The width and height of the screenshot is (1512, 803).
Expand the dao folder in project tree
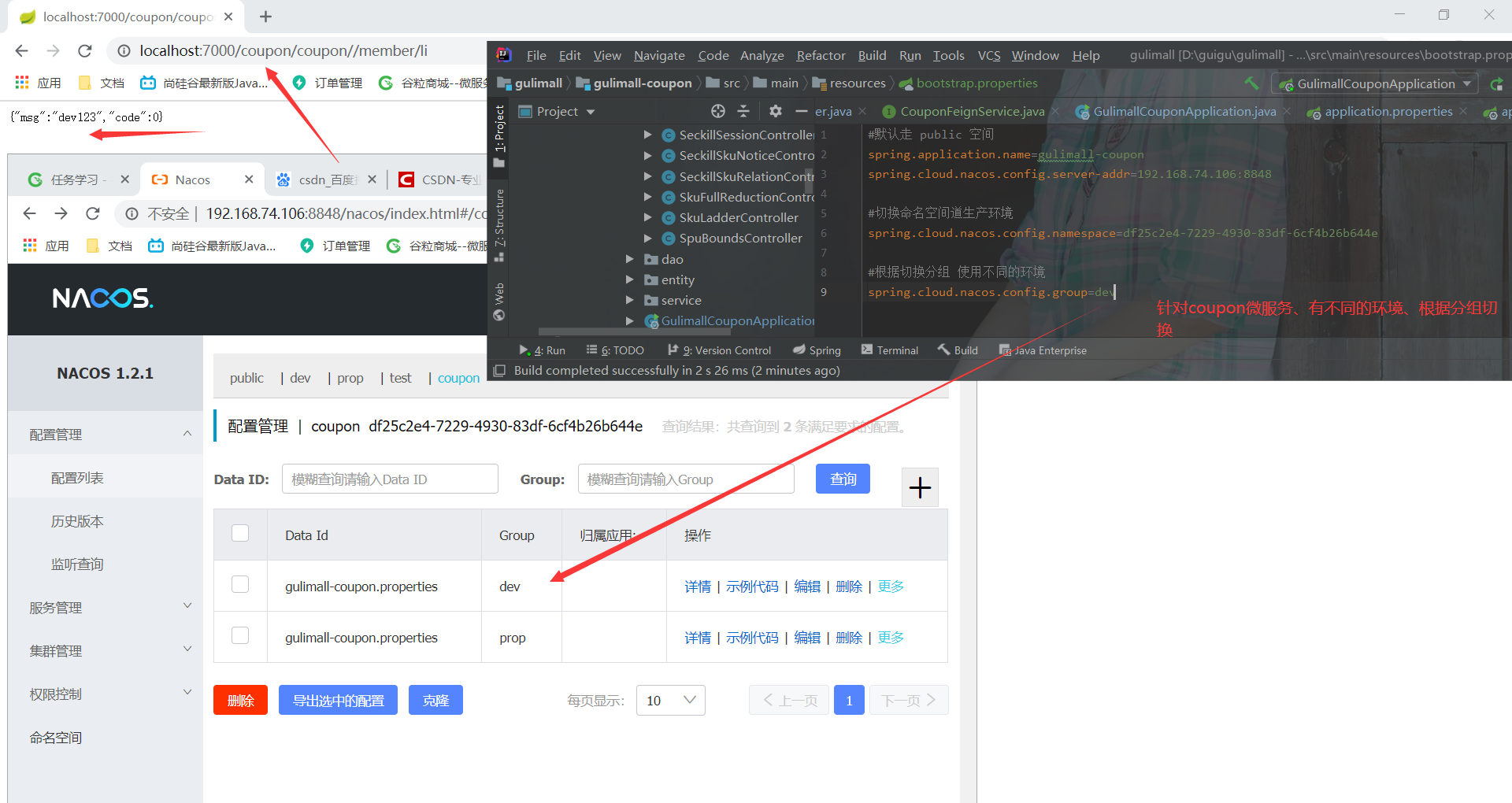click(x=630, y=259)
